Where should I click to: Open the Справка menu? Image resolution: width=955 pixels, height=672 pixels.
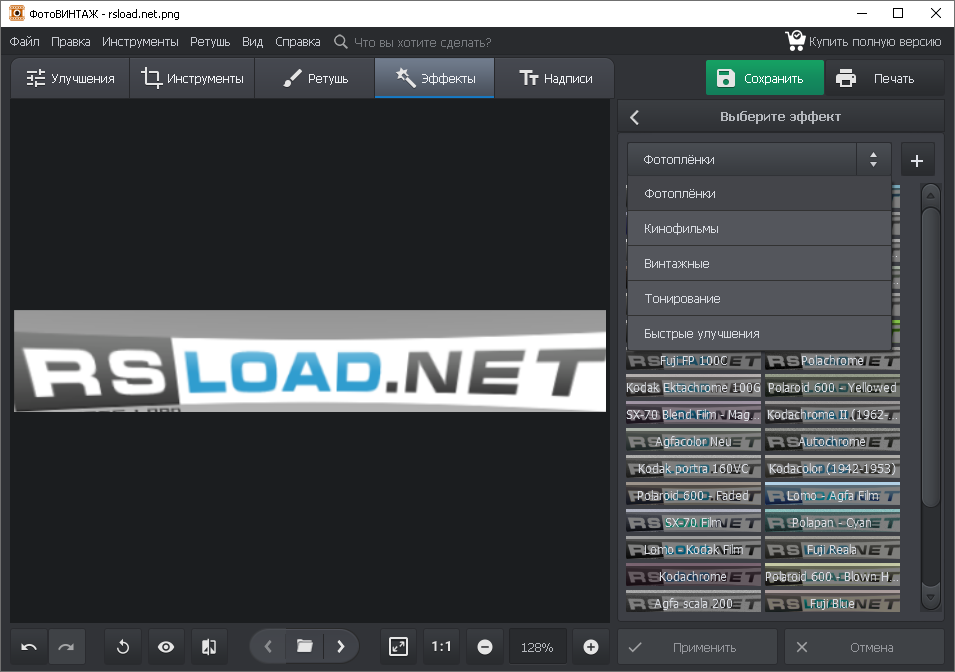coord(298,42)
